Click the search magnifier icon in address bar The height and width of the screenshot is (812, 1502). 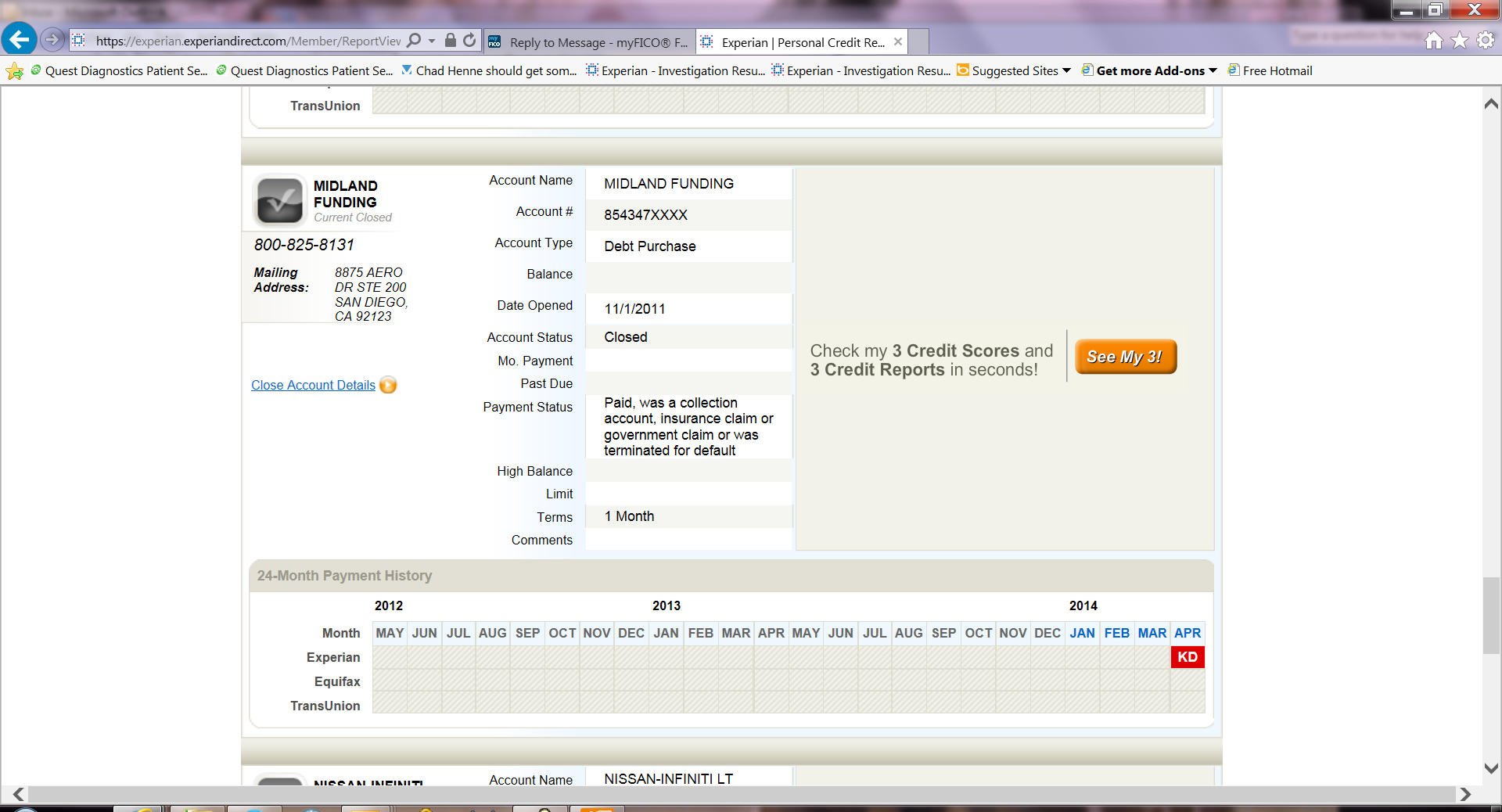pyautogui.click(x=414, y=40)
